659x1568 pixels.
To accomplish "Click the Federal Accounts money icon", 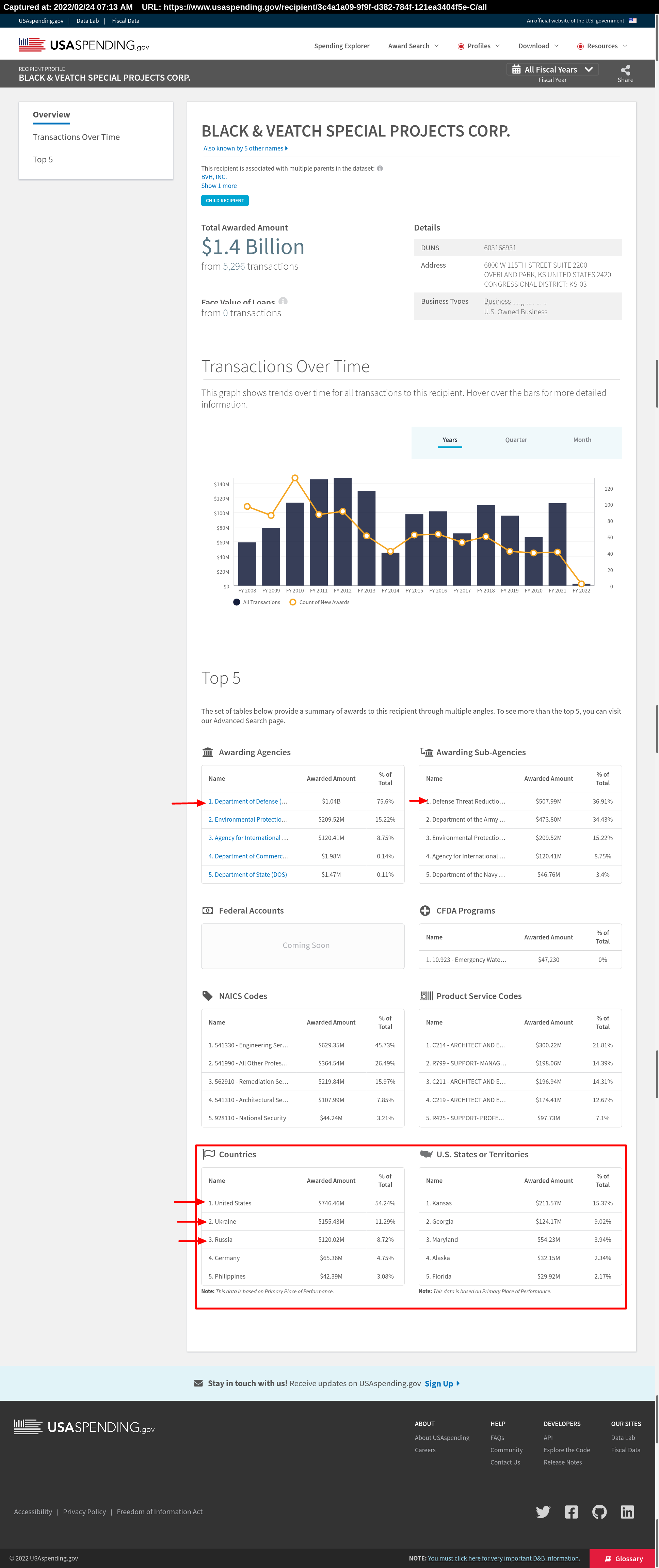I will point(208,910).
